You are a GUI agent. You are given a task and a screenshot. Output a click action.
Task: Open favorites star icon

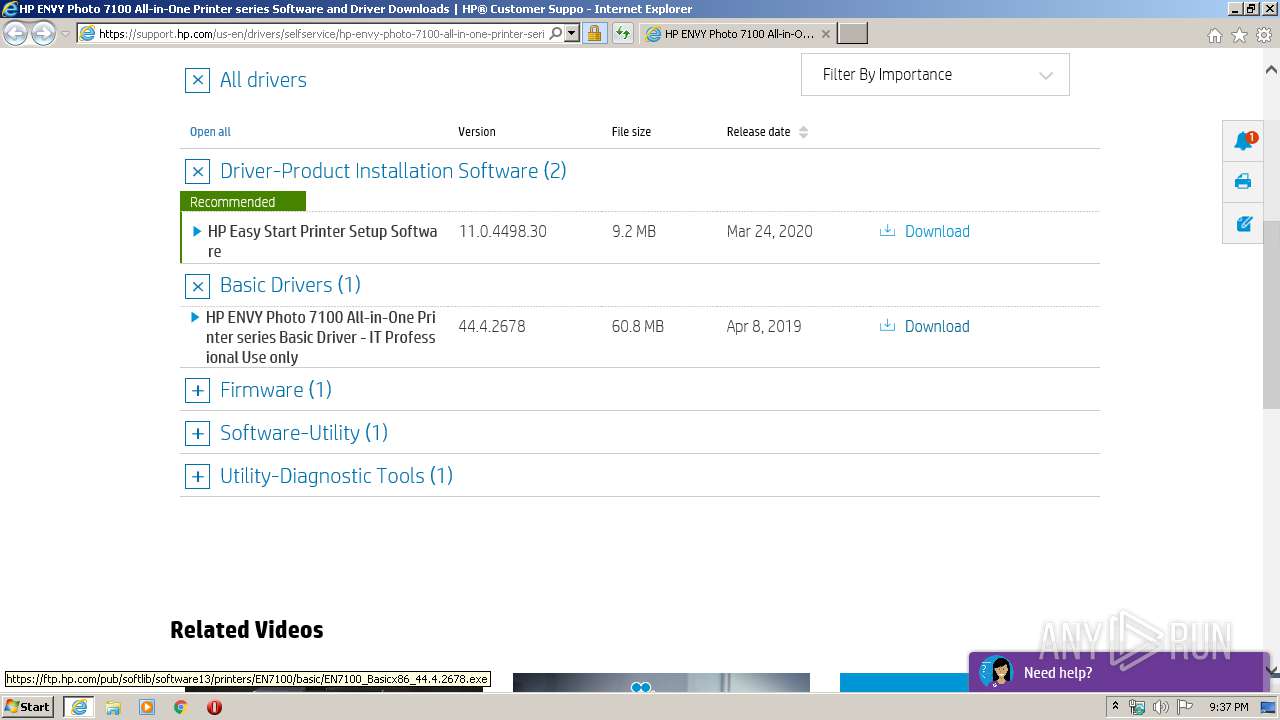coord(1239,35)
